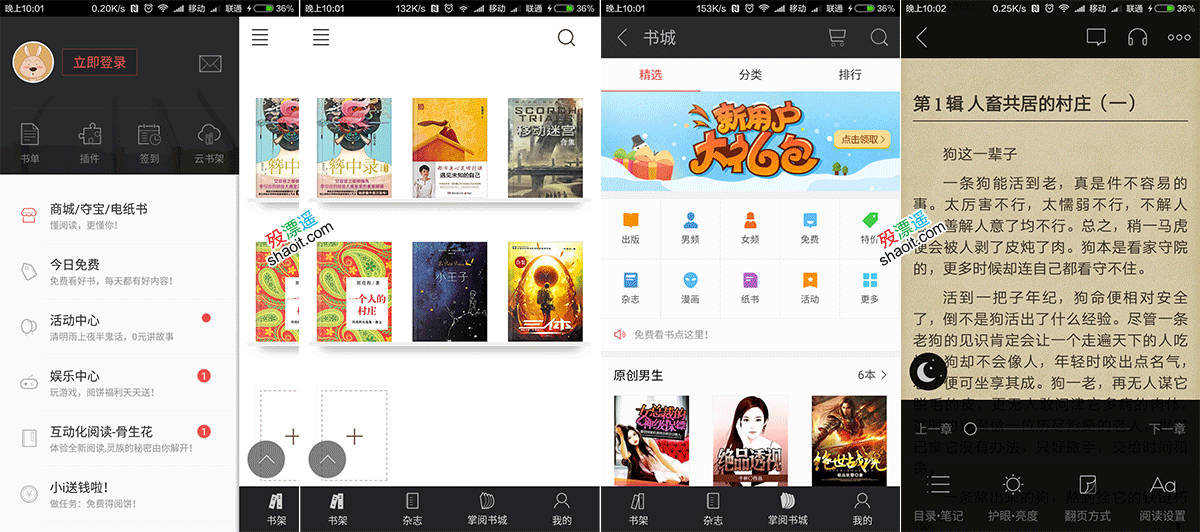Open the three-dot more menu in the reader
Viewport: 1200px width, 532px height.
[1179, 38]
